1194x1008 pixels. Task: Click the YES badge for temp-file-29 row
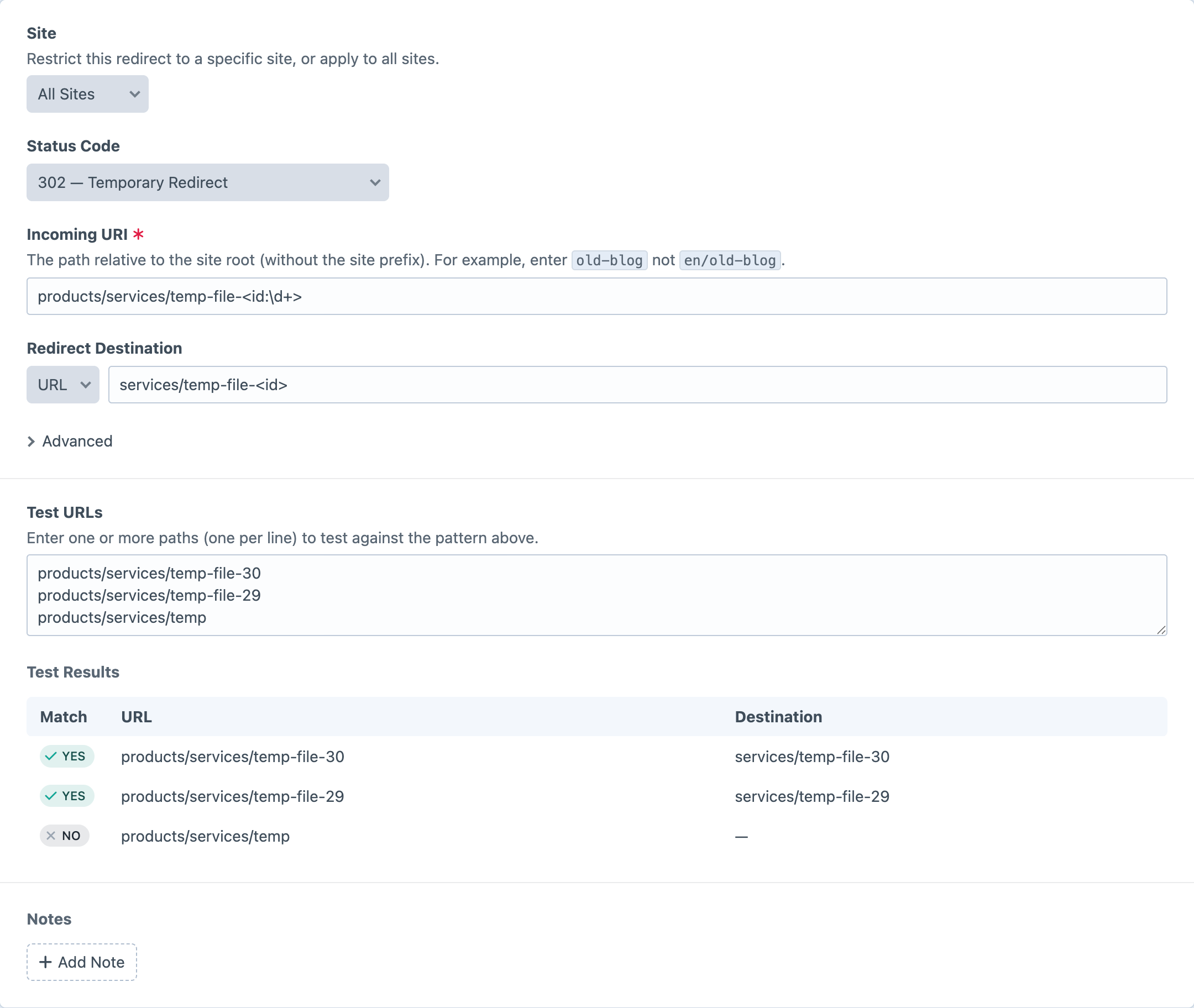pyautogui.click(x=67, y=796)
